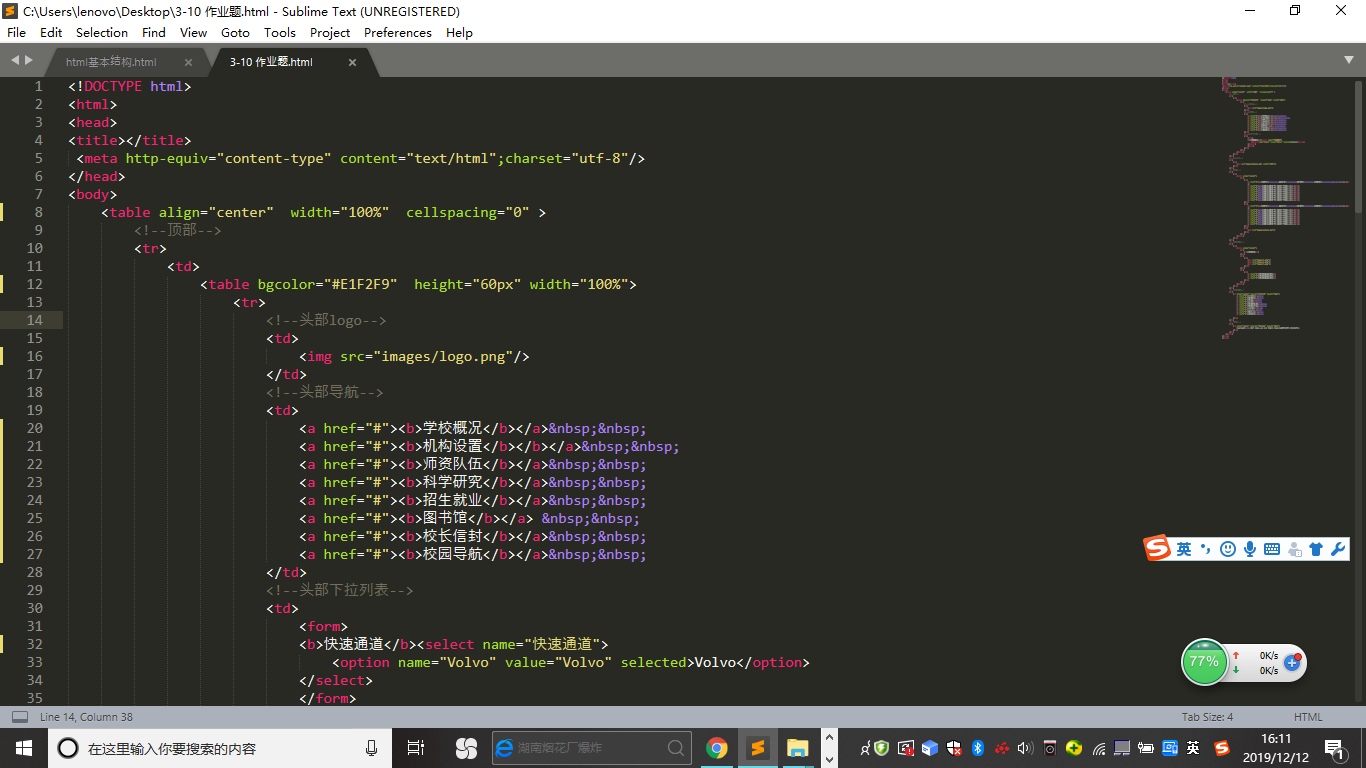This screenshot has width=1366, height=768.
Task: Open the Tools menu
Action: (x=280, y=32)
